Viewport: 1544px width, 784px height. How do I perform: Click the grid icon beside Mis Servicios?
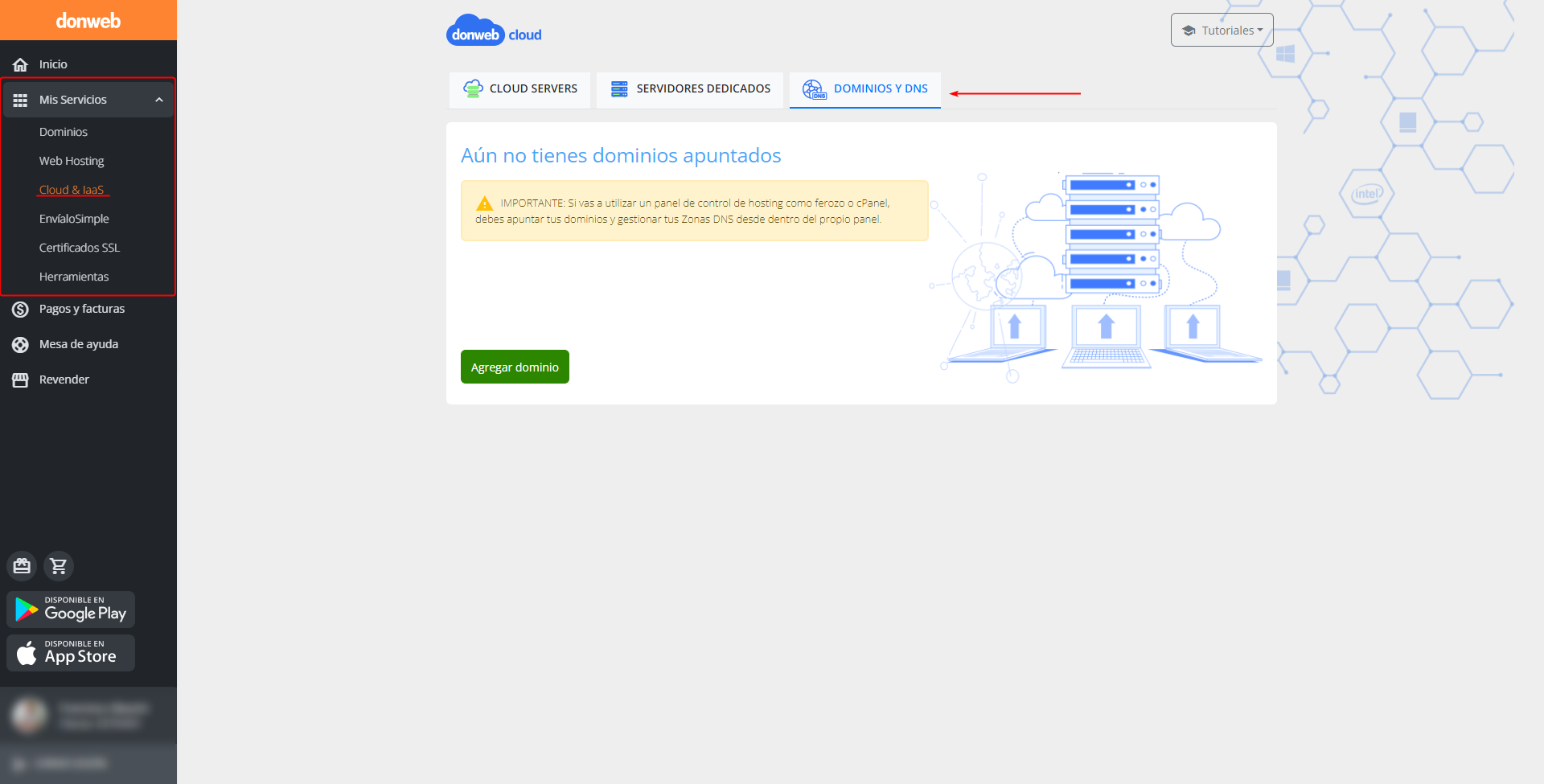coord(20,100)
